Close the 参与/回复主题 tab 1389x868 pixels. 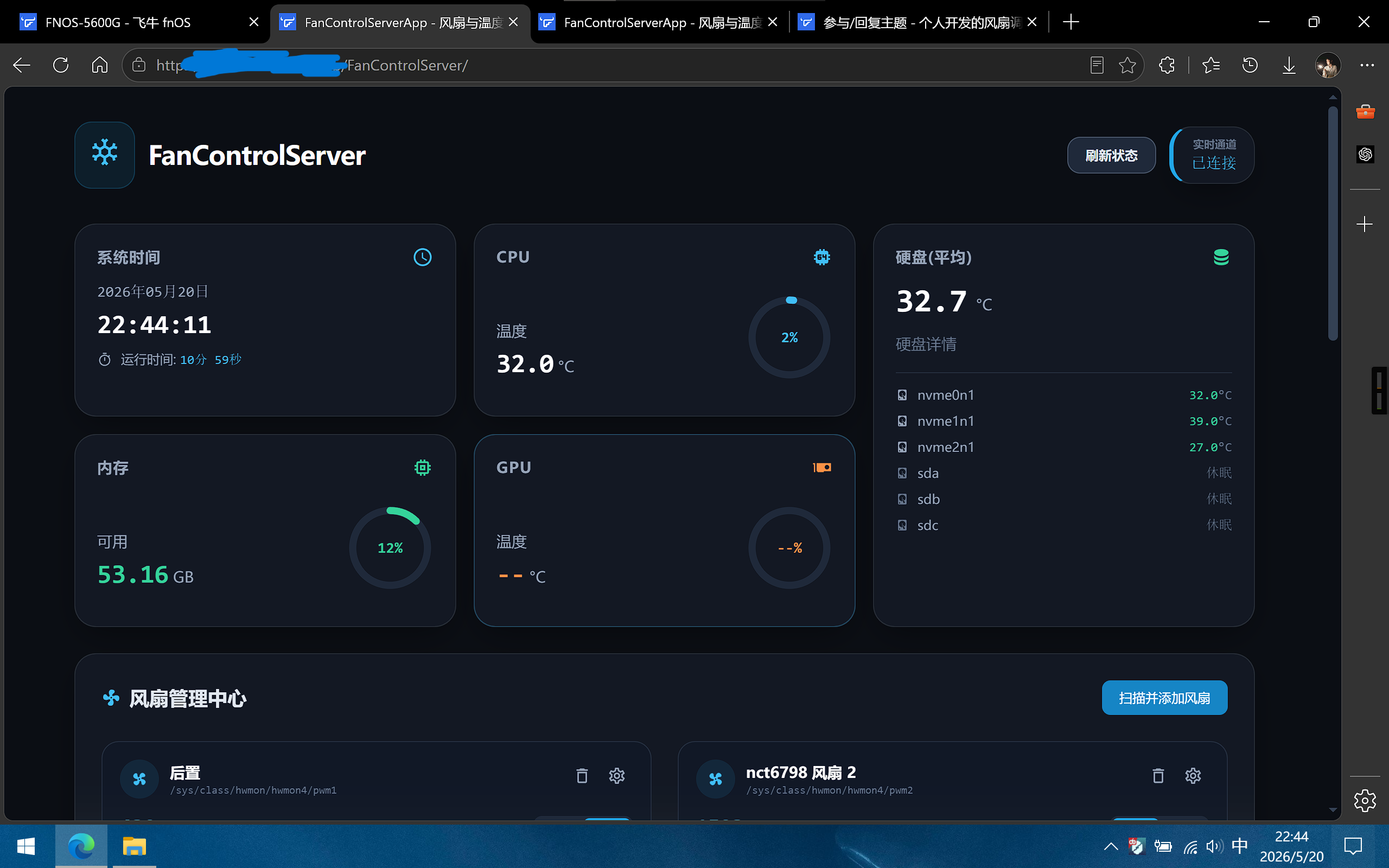[x=1032, y=22]
